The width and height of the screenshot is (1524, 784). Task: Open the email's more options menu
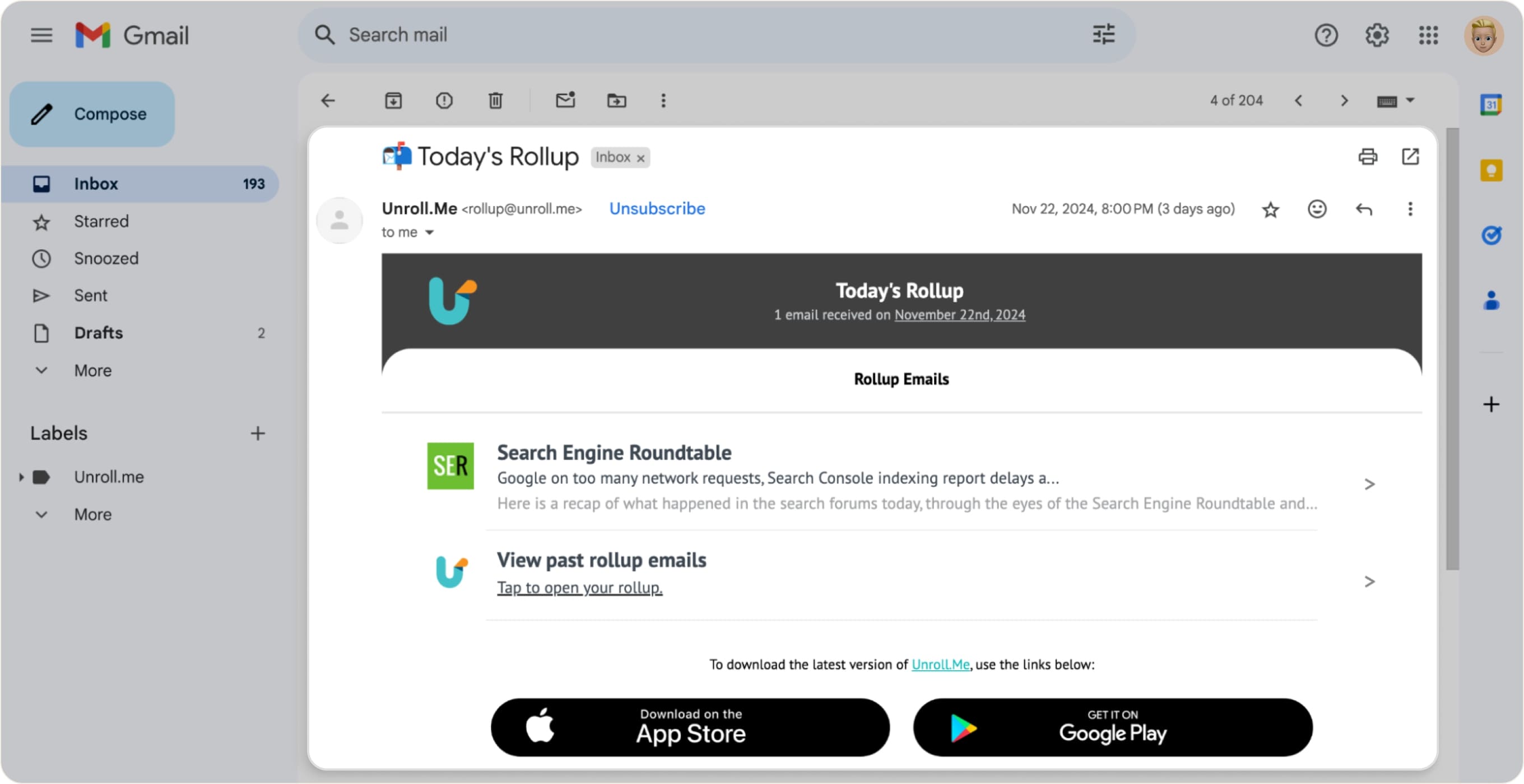click(1410, 209)
